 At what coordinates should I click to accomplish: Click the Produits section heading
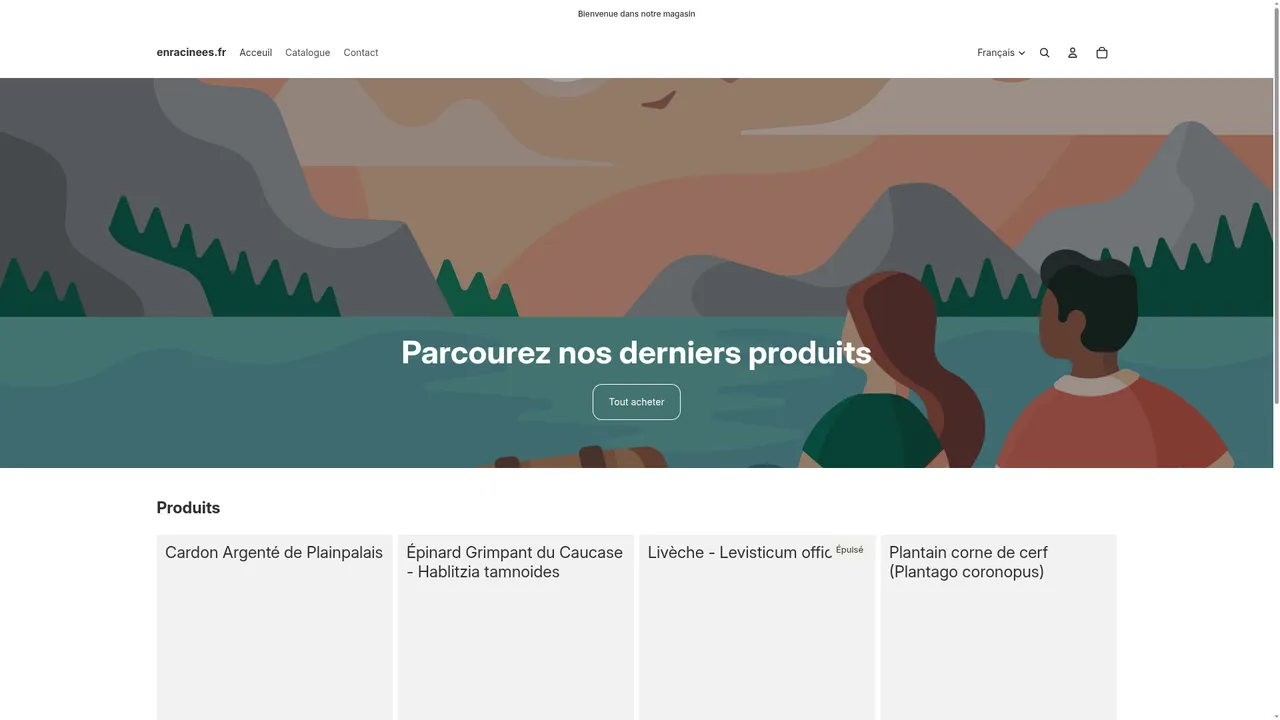188,508
